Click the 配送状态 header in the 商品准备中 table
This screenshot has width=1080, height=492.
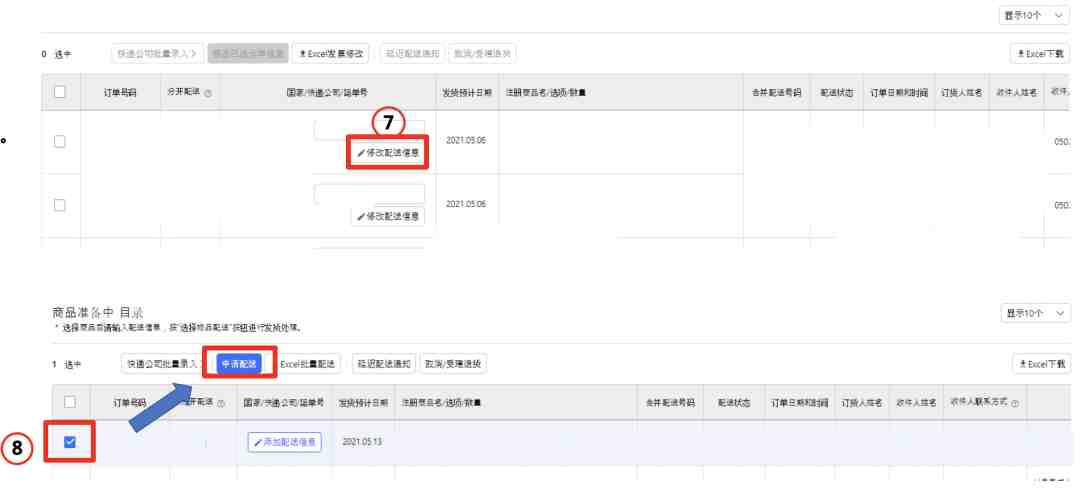click(734, 402)
